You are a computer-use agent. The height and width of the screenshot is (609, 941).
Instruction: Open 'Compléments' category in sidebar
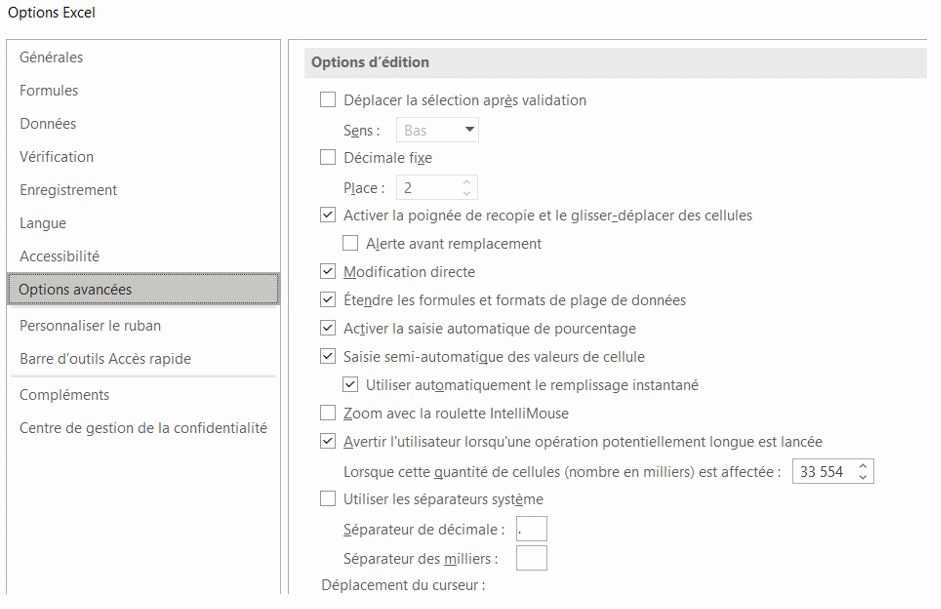pyautogui.click(x=65, y=395)
